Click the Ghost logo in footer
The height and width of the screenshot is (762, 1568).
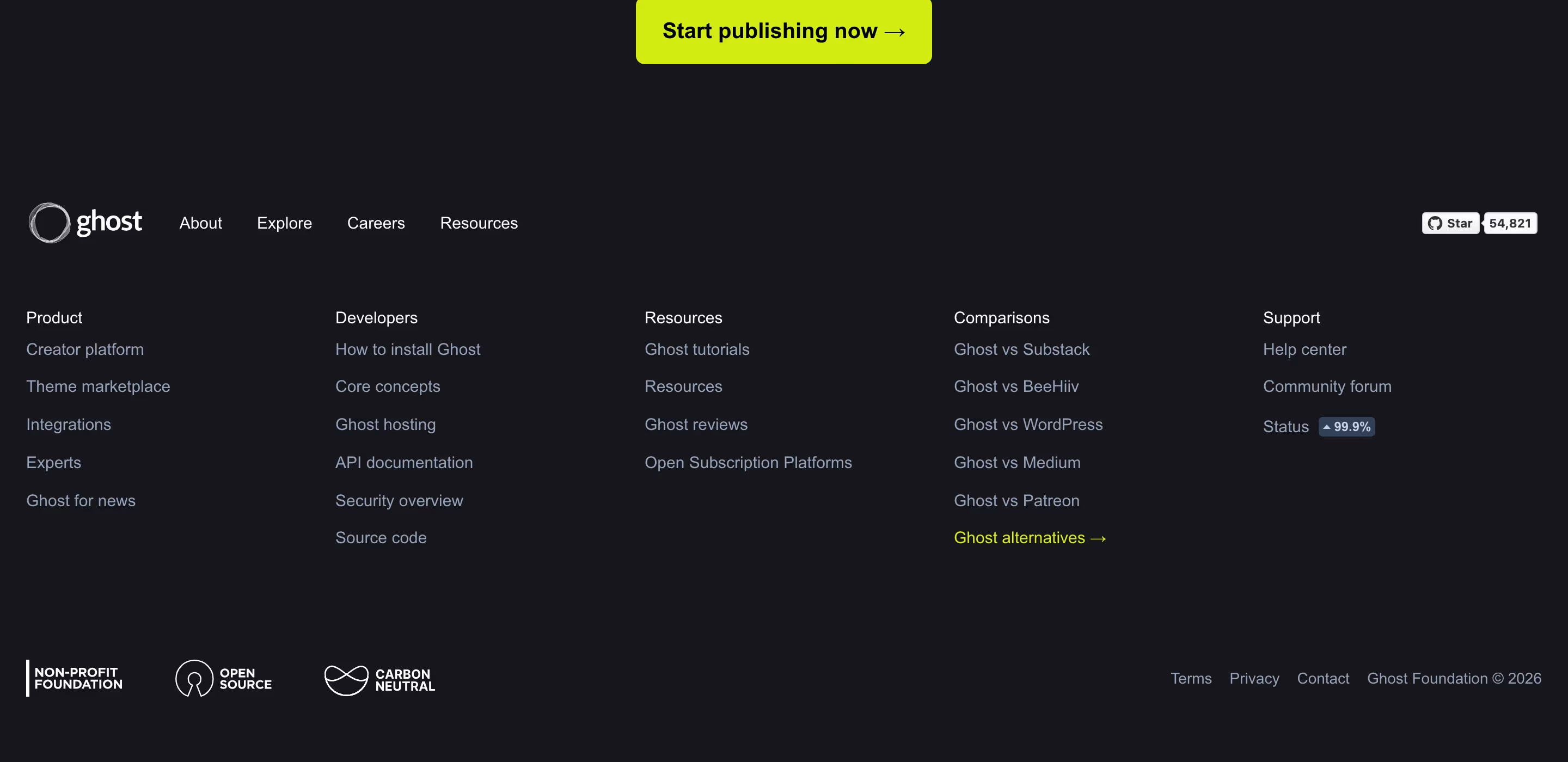85,223
